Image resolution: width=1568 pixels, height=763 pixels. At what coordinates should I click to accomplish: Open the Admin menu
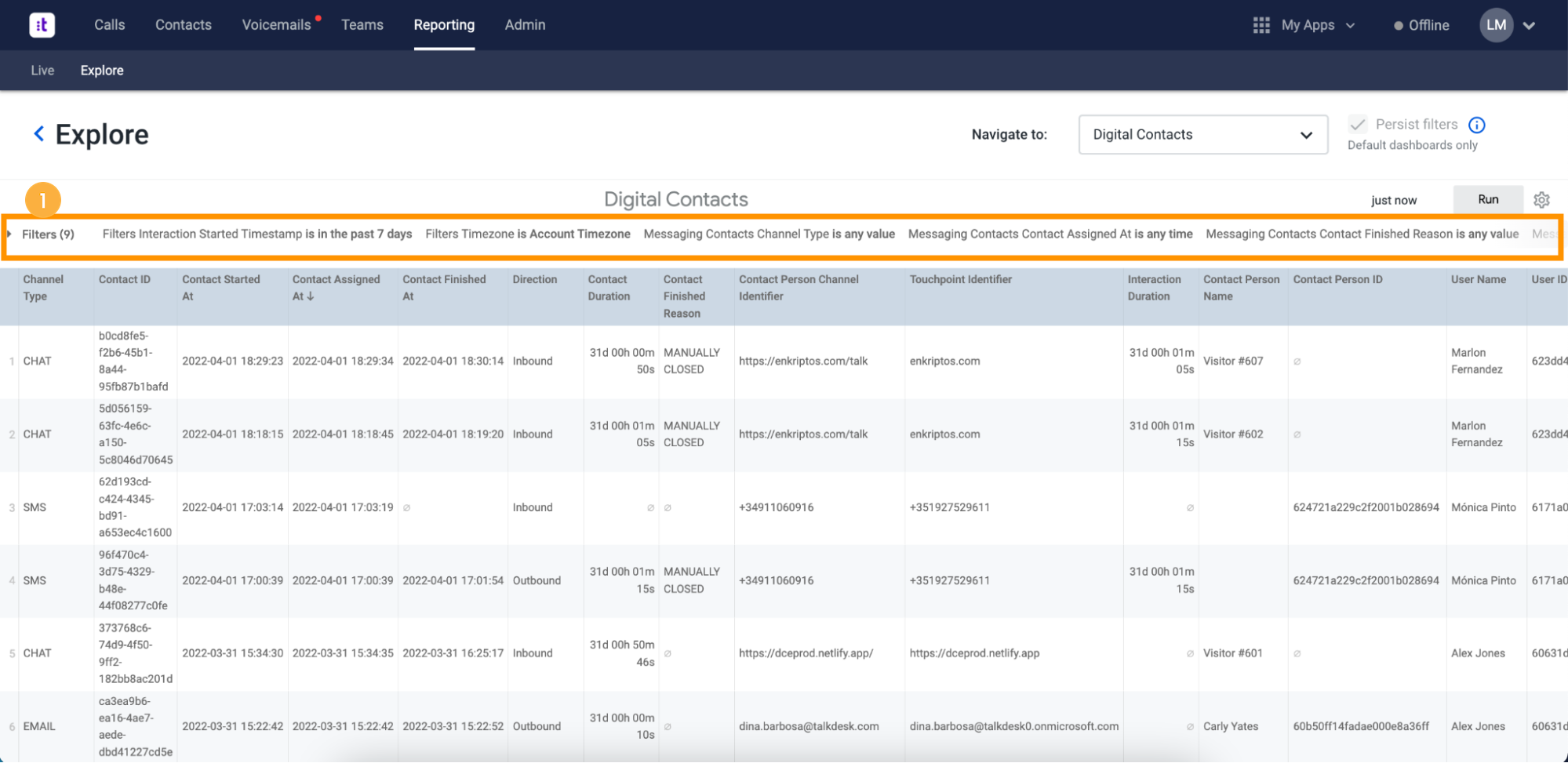click(x=525, y=25)
